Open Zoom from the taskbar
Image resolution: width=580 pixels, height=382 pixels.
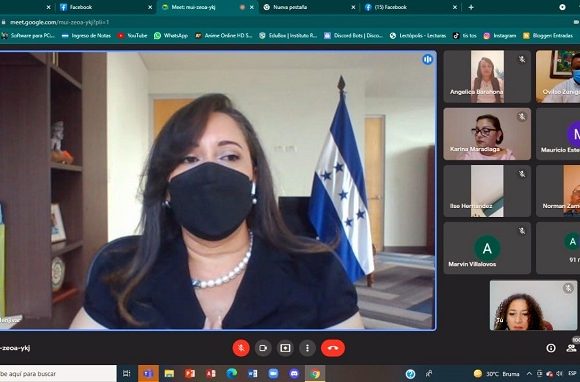(273, 373)
